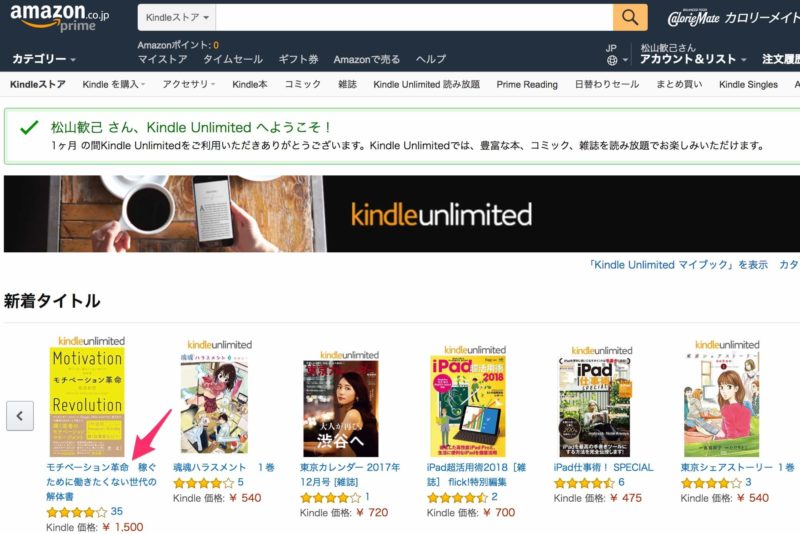Click the orange search magnifier button
800x534 pixels.
pos(630,17)
